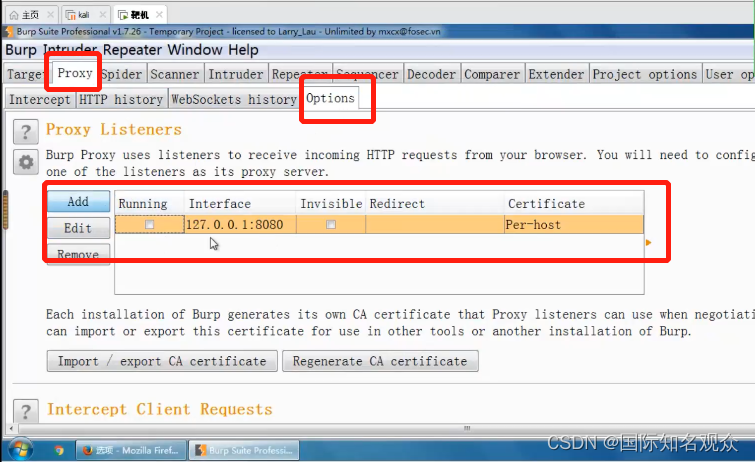This screenshot has width=755, height=462.
Task: Open the Extender tab
Action: point(556,74)
